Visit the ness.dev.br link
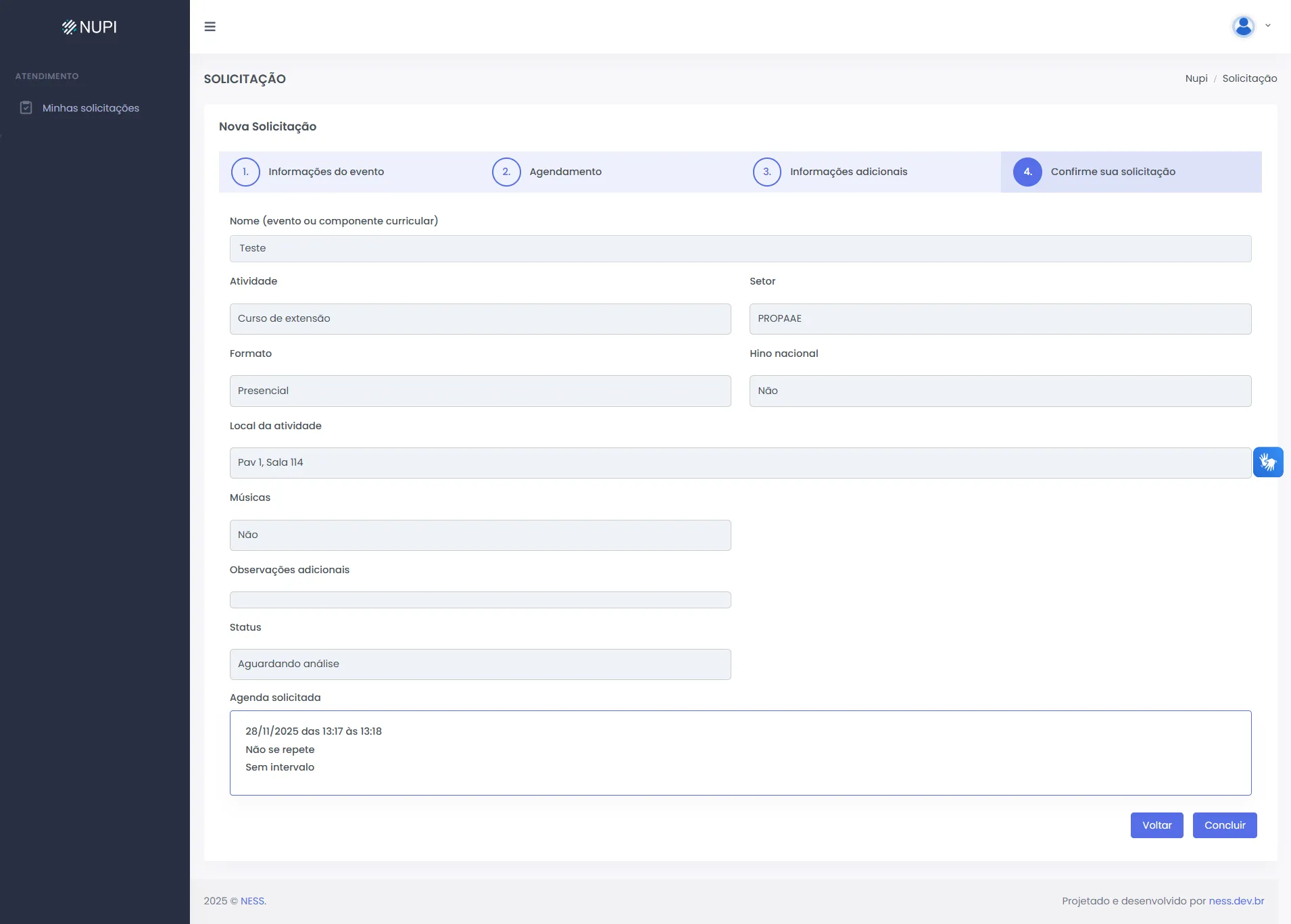 pyautogui.click(x=1236, y=901)
